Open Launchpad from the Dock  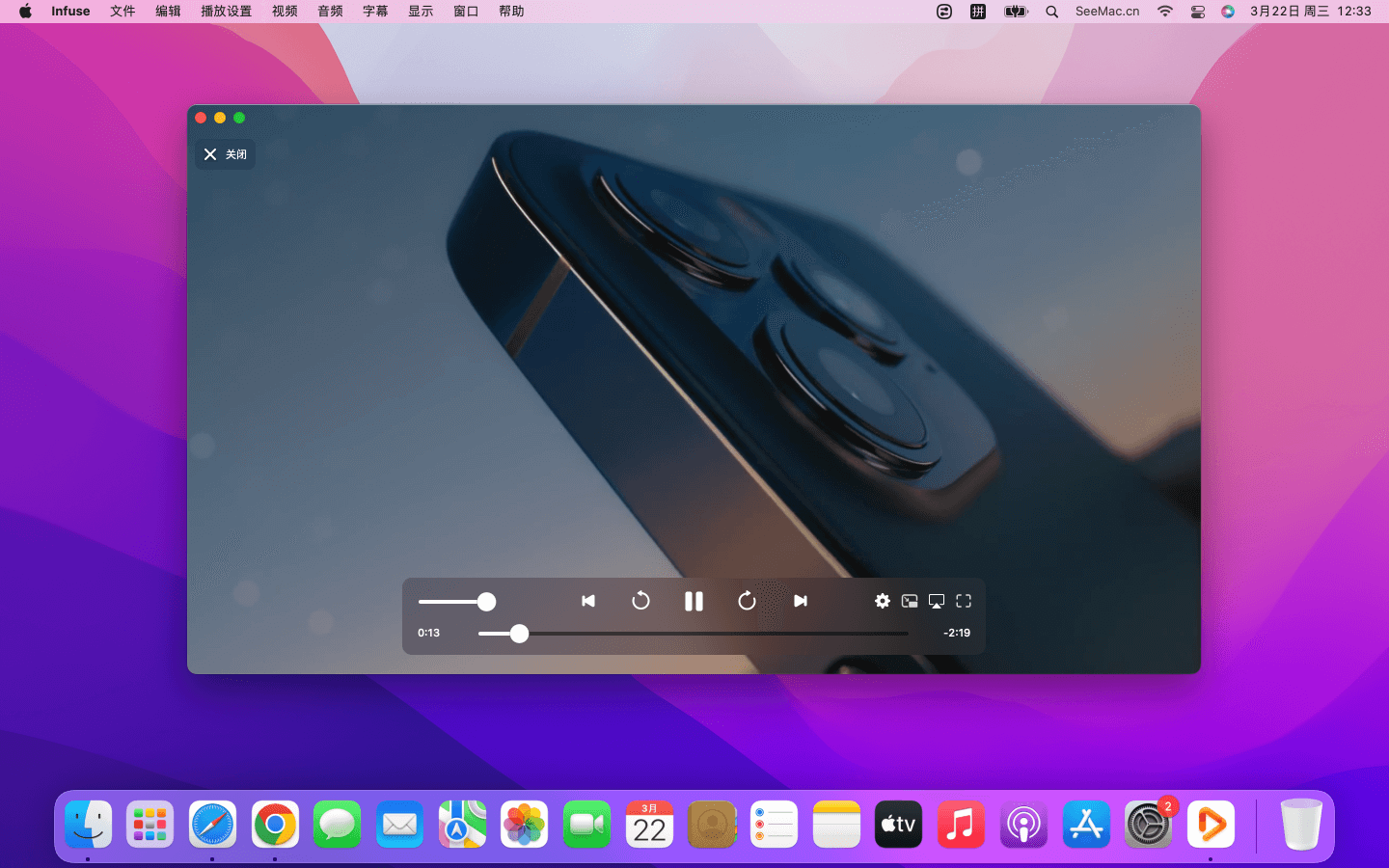(x=150, y=825)
